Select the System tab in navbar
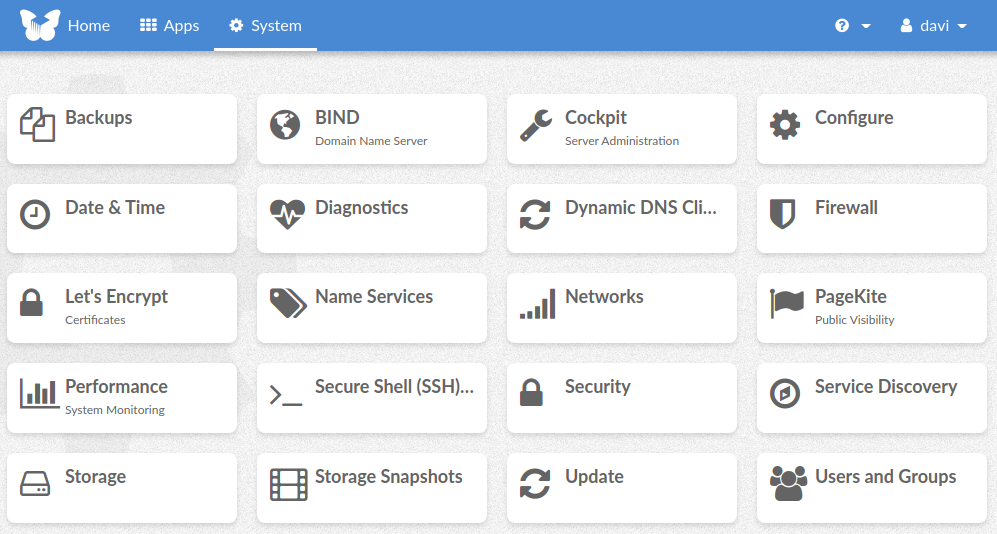 pos(265,25)
